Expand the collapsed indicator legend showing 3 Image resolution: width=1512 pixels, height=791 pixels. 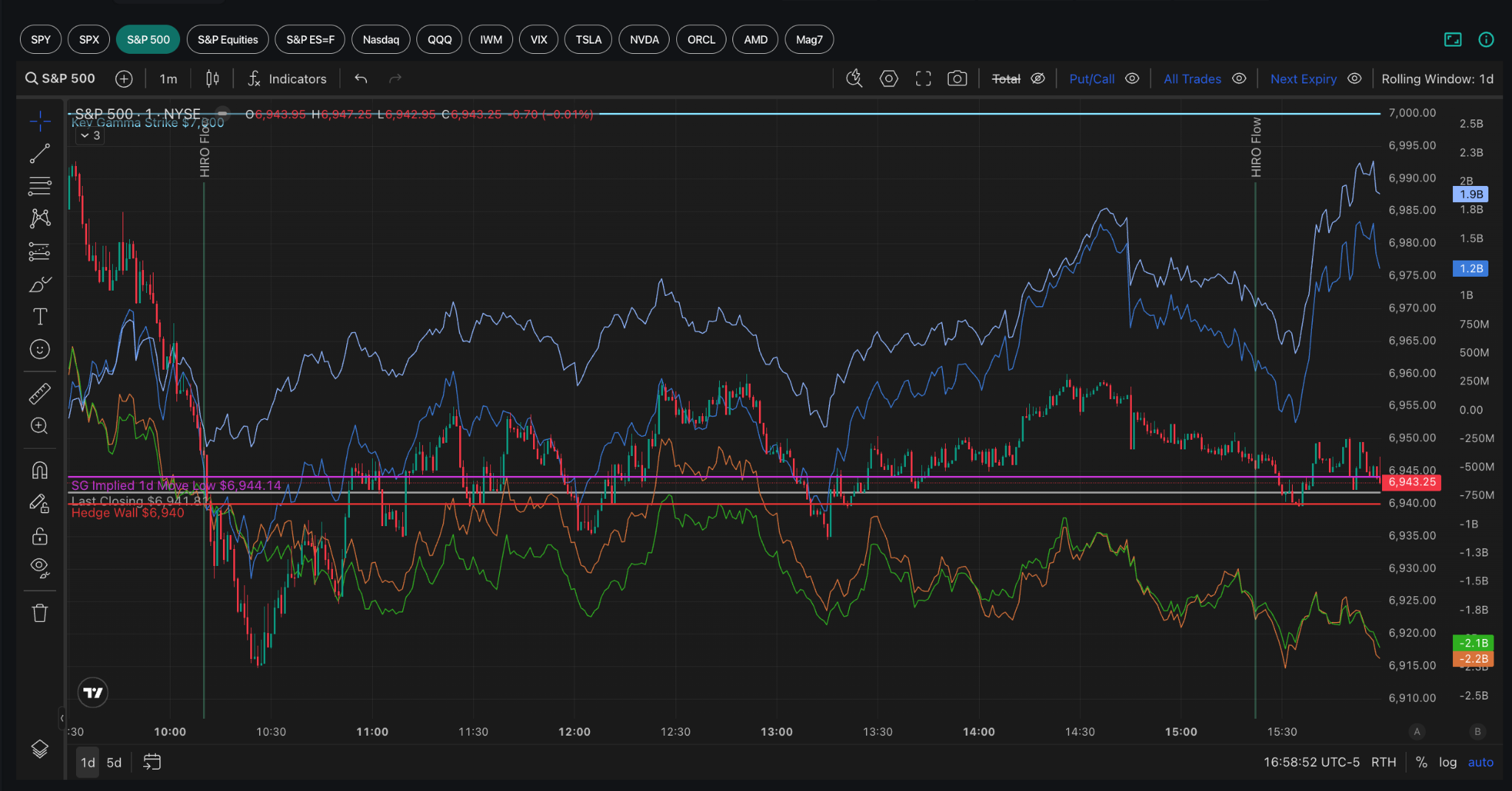click(x=90, y=136)
